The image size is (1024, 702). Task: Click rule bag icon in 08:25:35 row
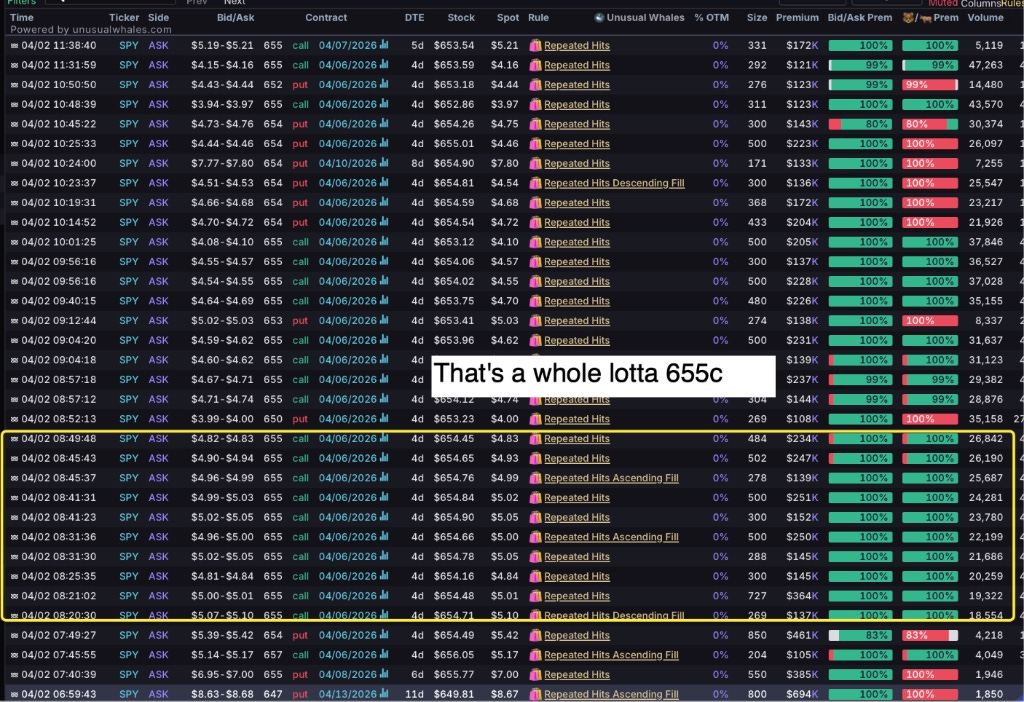536,576
